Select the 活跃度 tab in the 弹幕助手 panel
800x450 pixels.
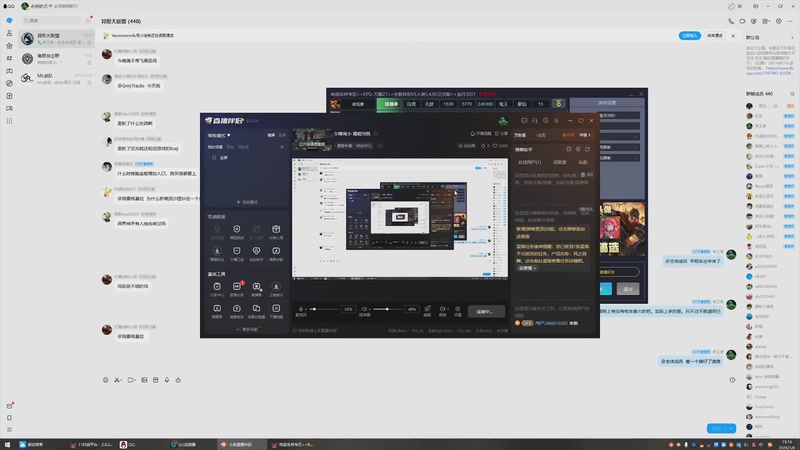point(560,162)
